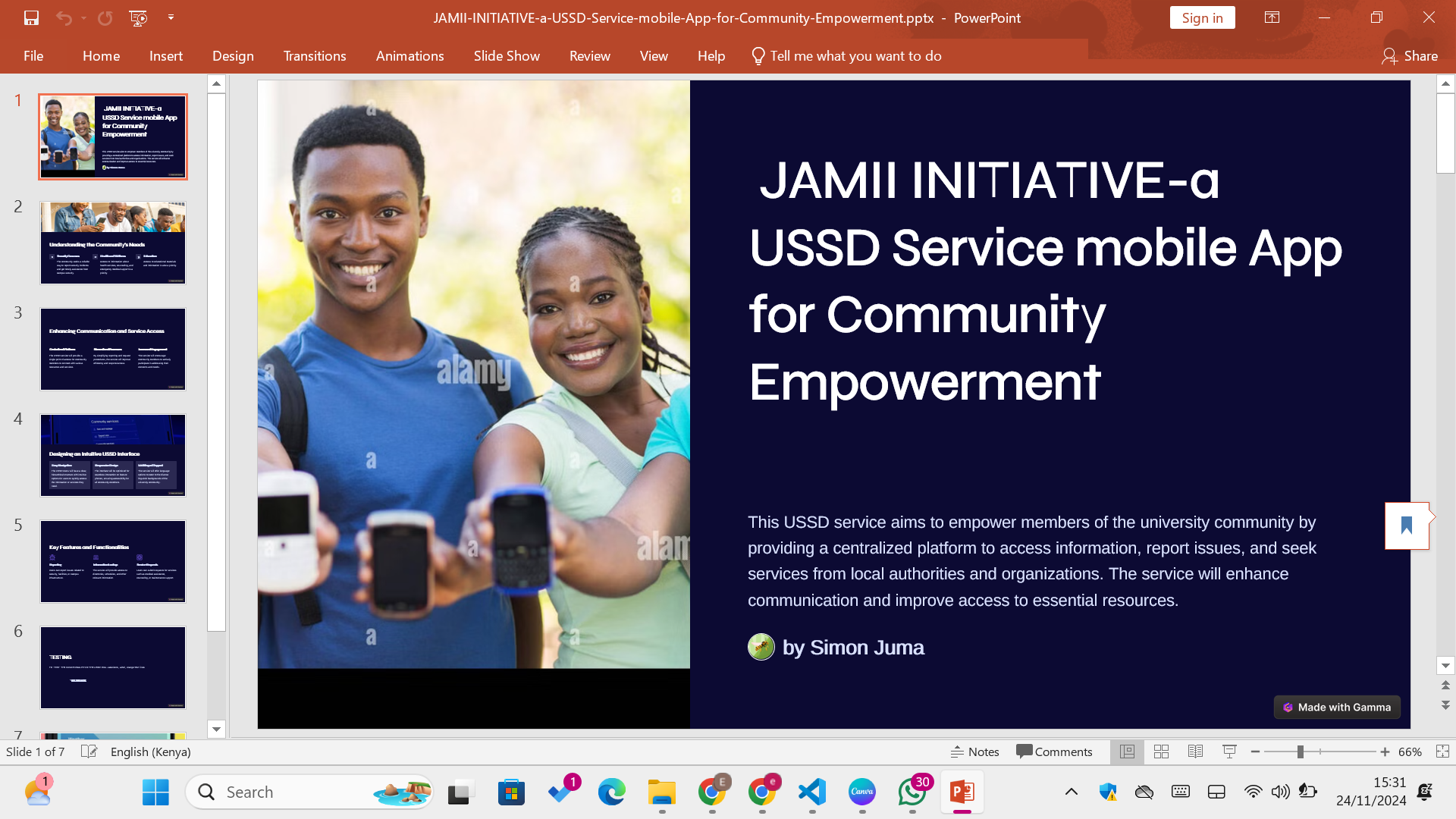Click the Share button
The image size is (1456, 819).
tap(1409, 56)
